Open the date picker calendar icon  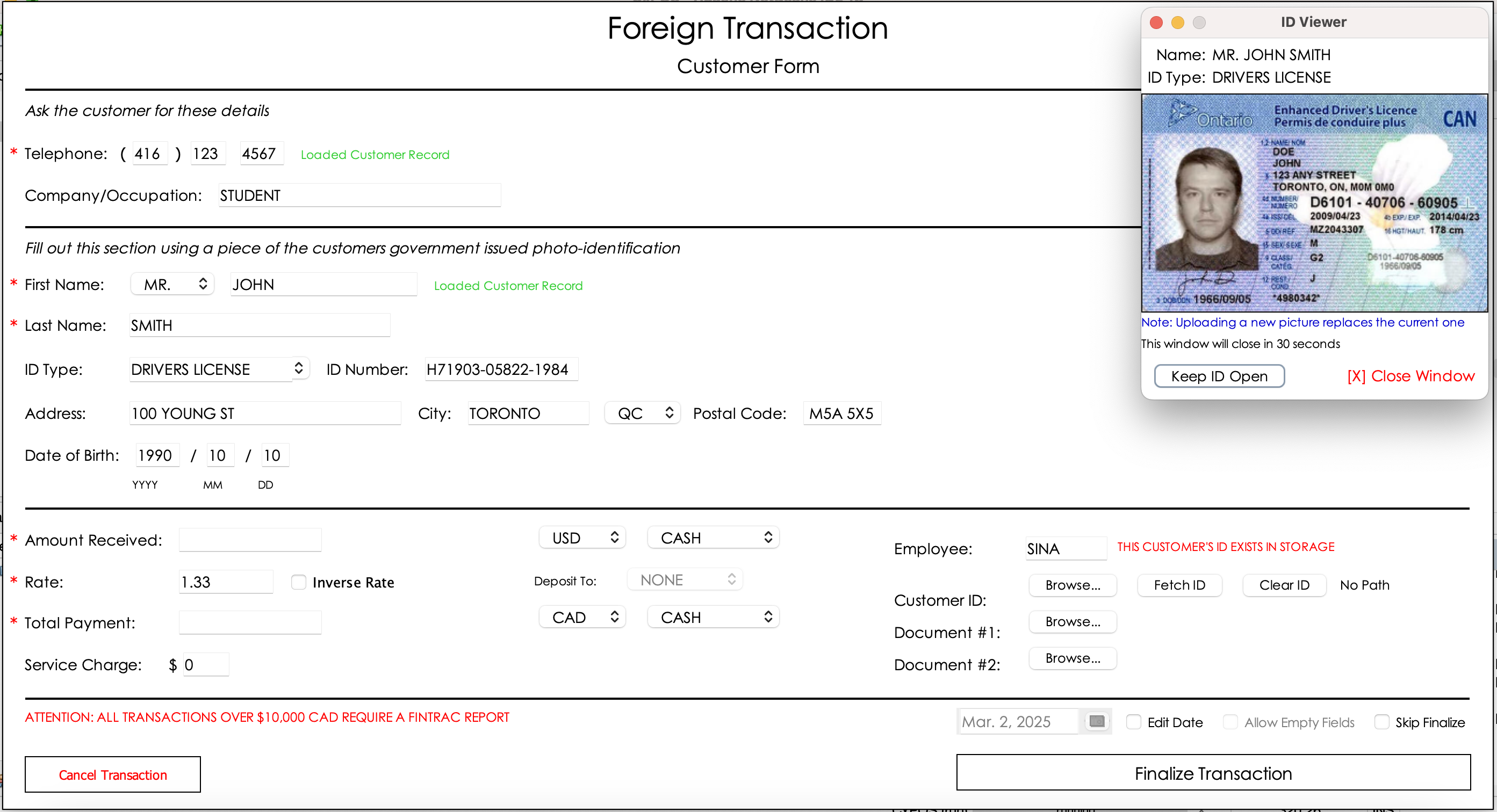(1097, 721)
